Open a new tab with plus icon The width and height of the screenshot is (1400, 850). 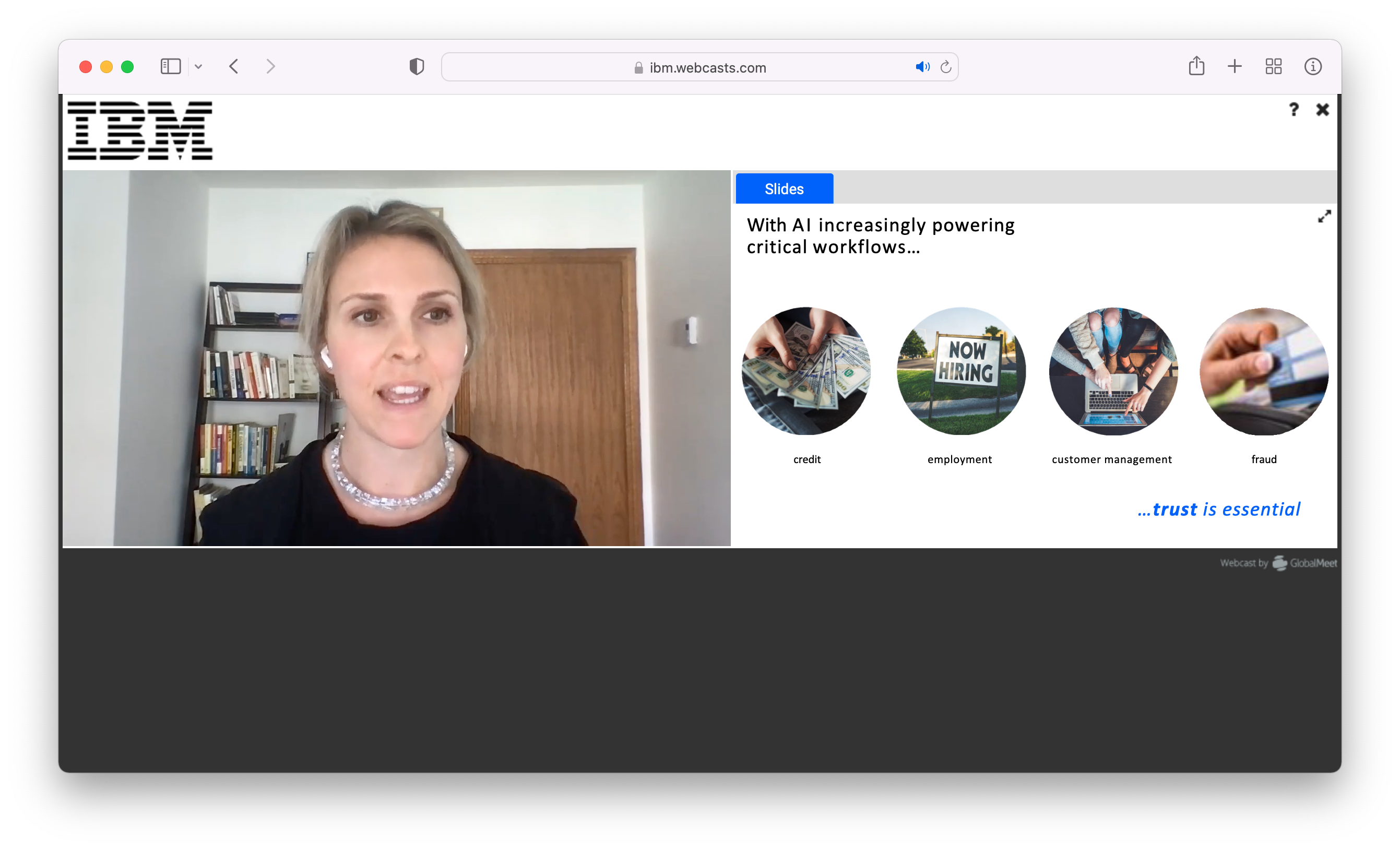tap(1235, 66)
